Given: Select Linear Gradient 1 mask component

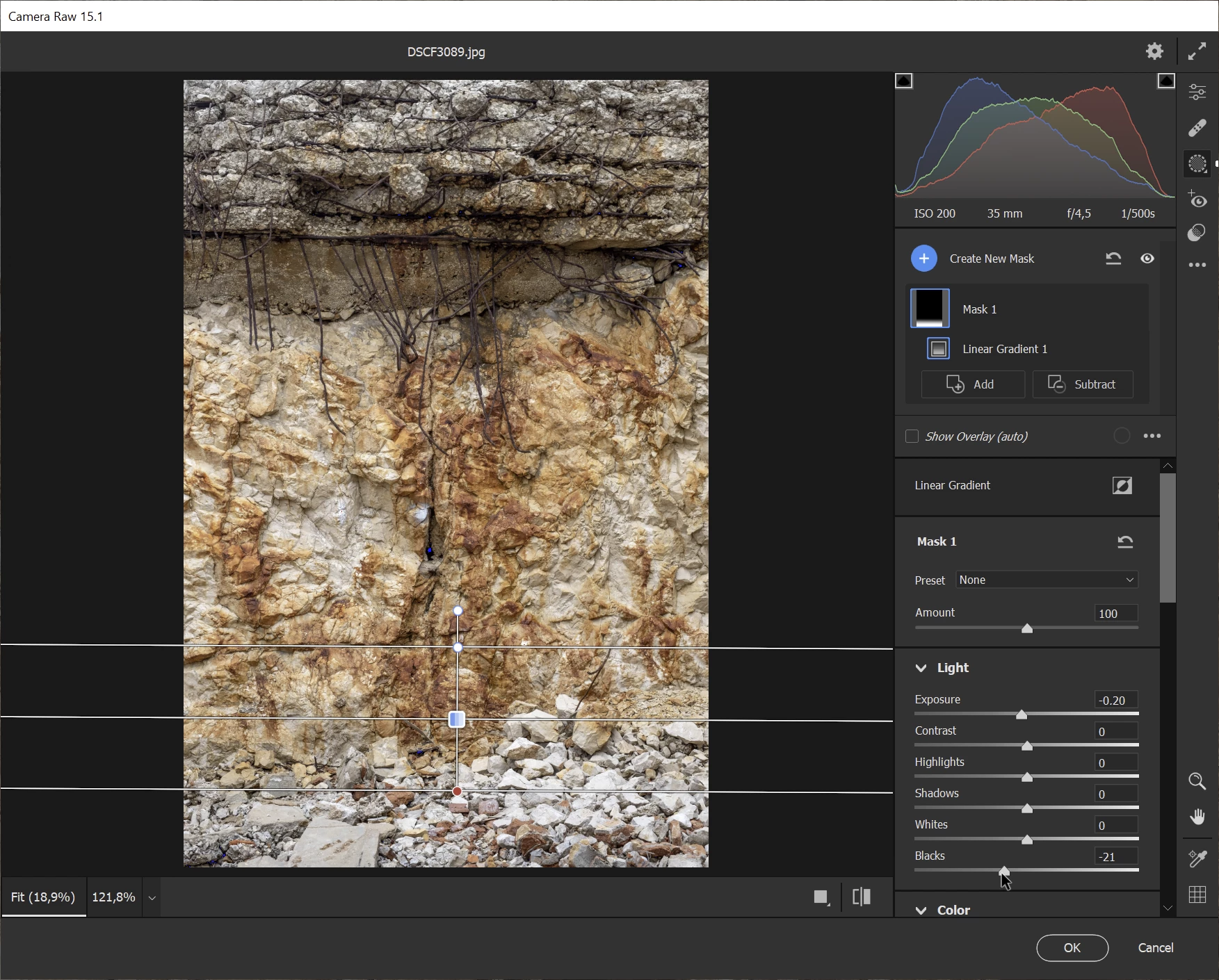Looking at the screenshot, I should 1004,349.
